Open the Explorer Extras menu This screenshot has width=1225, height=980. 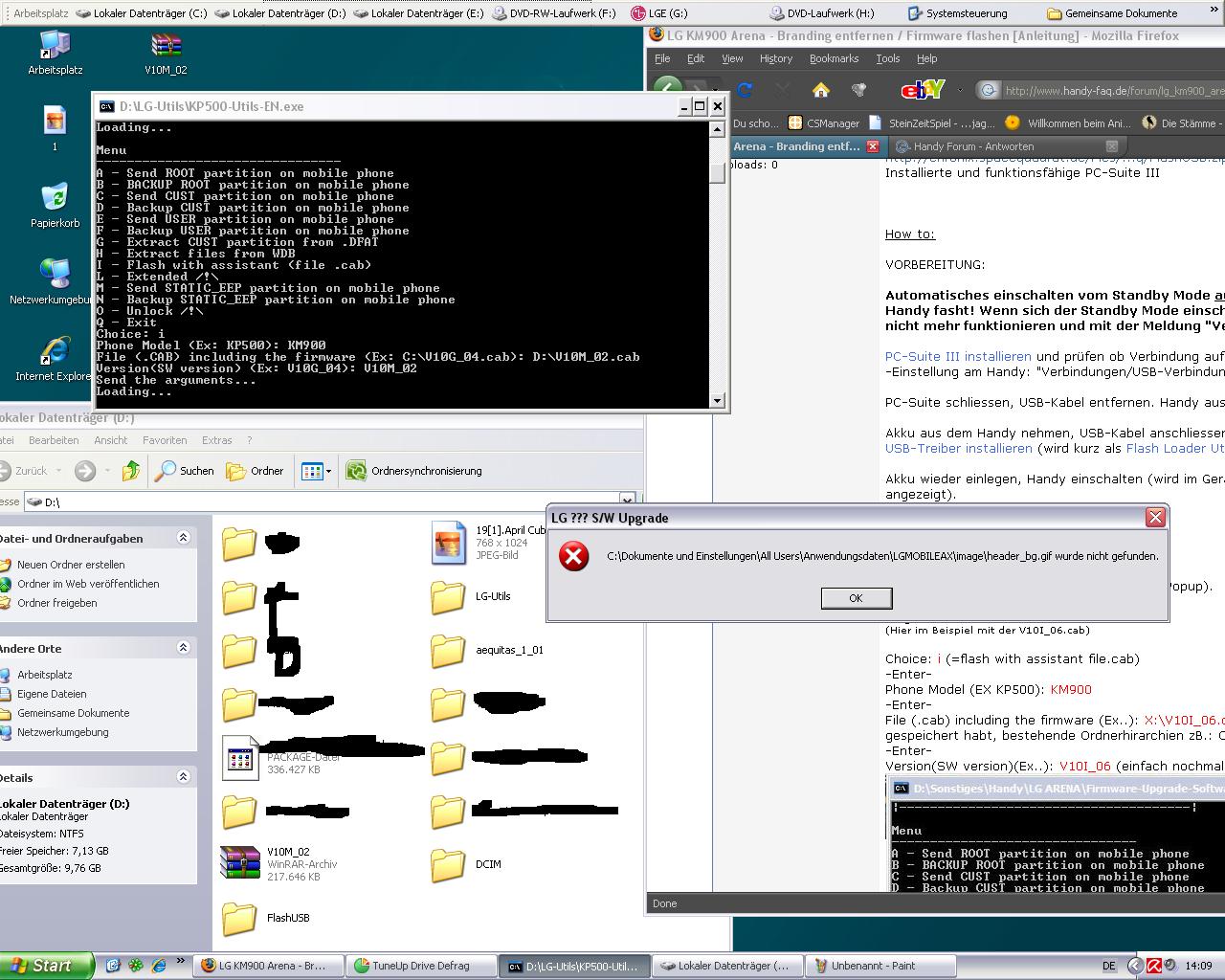(x=216, y=440)
